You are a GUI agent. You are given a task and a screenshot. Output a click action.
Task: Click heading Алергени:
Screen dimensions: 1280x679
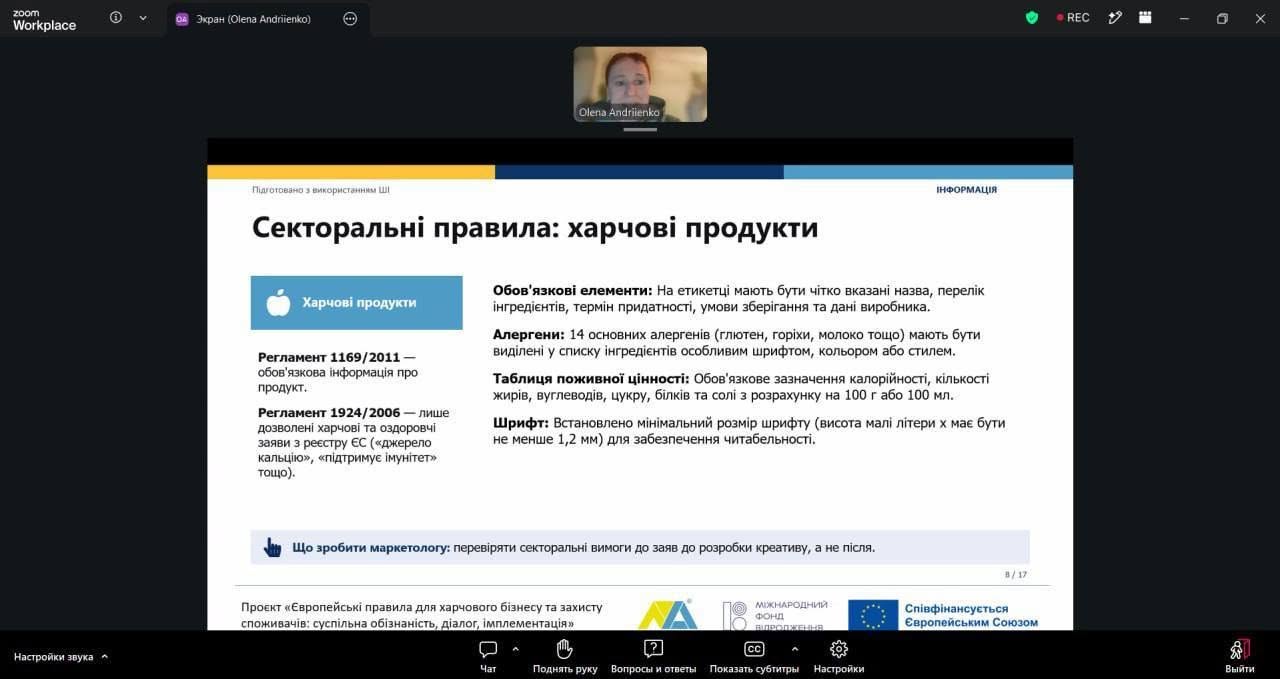529,334
